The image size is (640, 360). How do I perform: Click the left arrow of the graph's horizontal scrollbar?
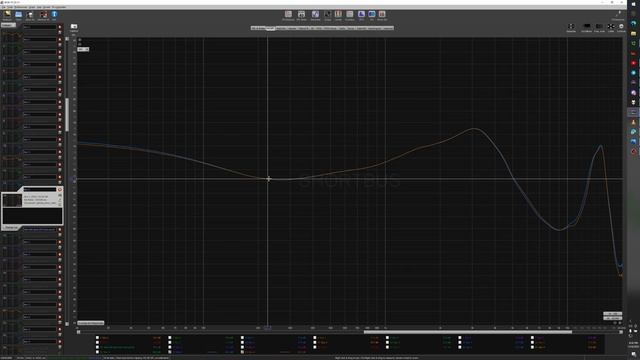tap(79, 332)
